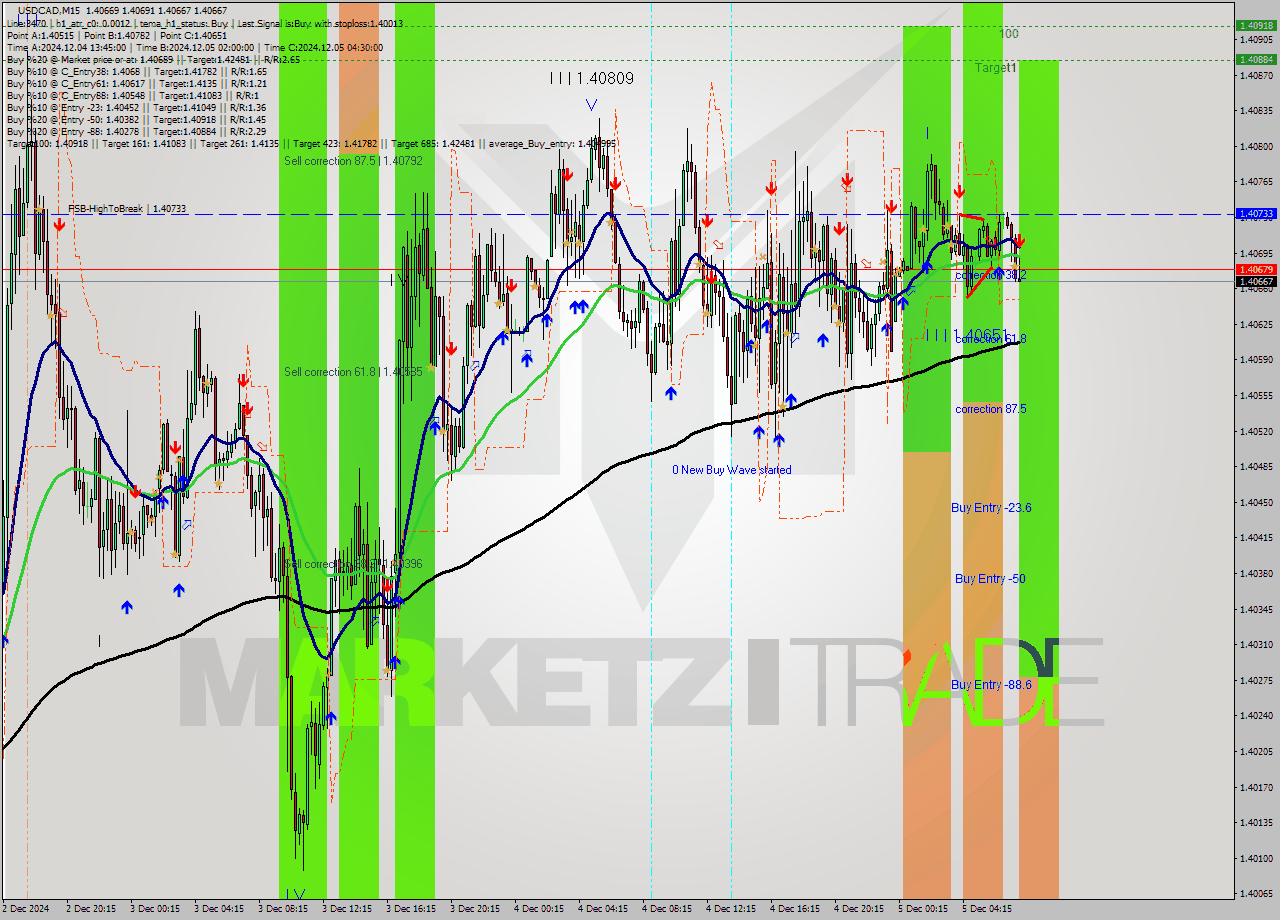Click the red 1.40679 price tag

click(x=1255, y=270)
